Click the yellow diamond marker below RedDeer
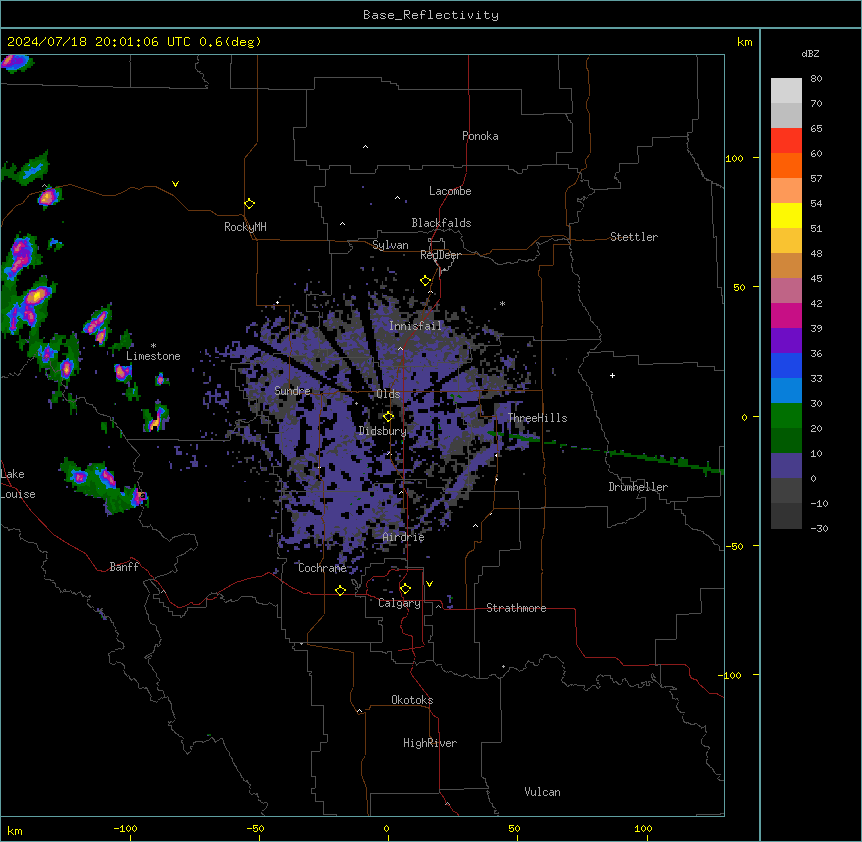 426,281
